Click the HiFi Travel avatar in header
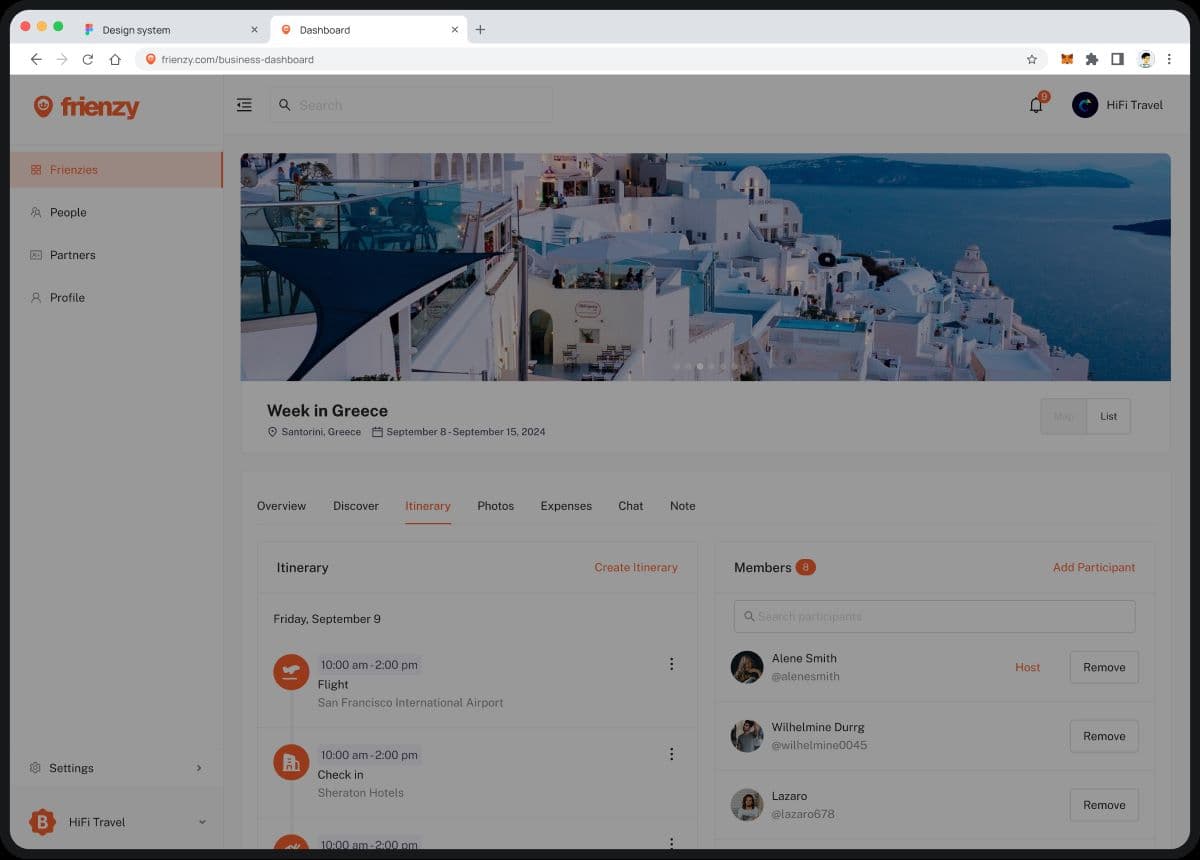This screenshot has width=1200, height=860. 1085,105
